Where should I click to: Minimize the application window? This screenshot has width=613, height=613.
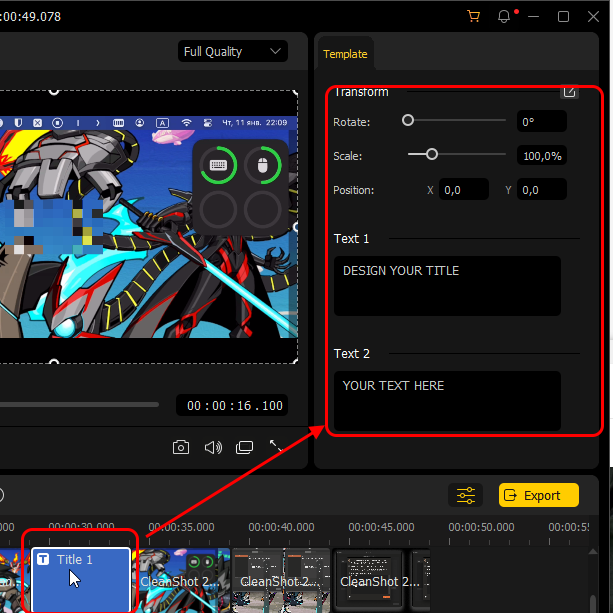(533, 17)
